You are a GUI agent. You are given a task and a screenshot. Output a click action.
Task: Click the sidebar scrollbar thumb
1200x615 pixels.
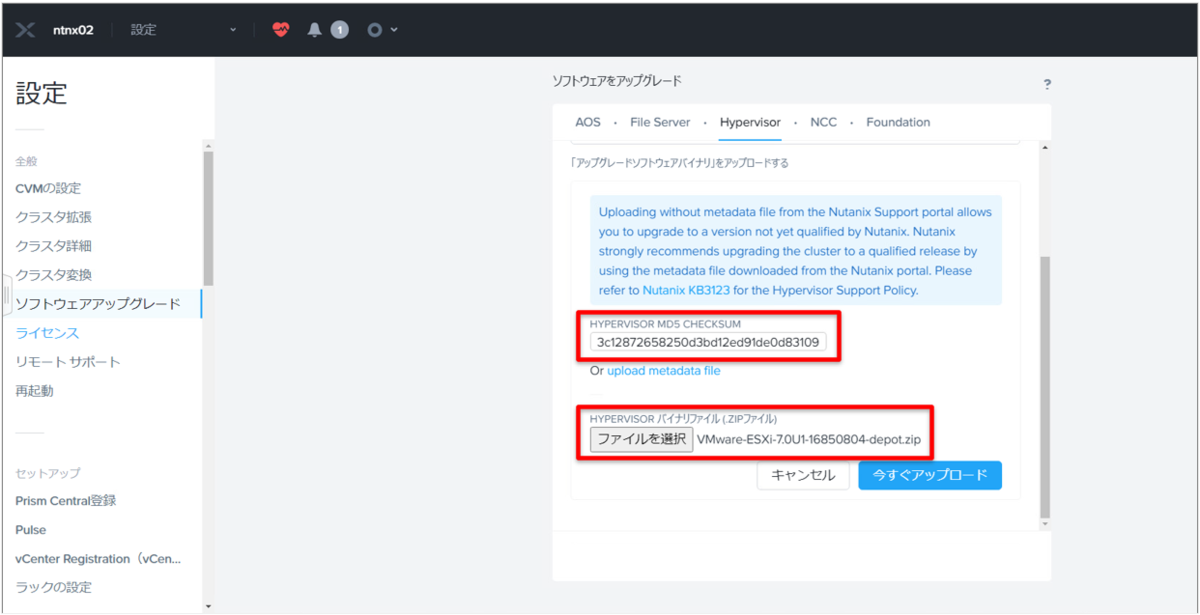coord(208,218)
